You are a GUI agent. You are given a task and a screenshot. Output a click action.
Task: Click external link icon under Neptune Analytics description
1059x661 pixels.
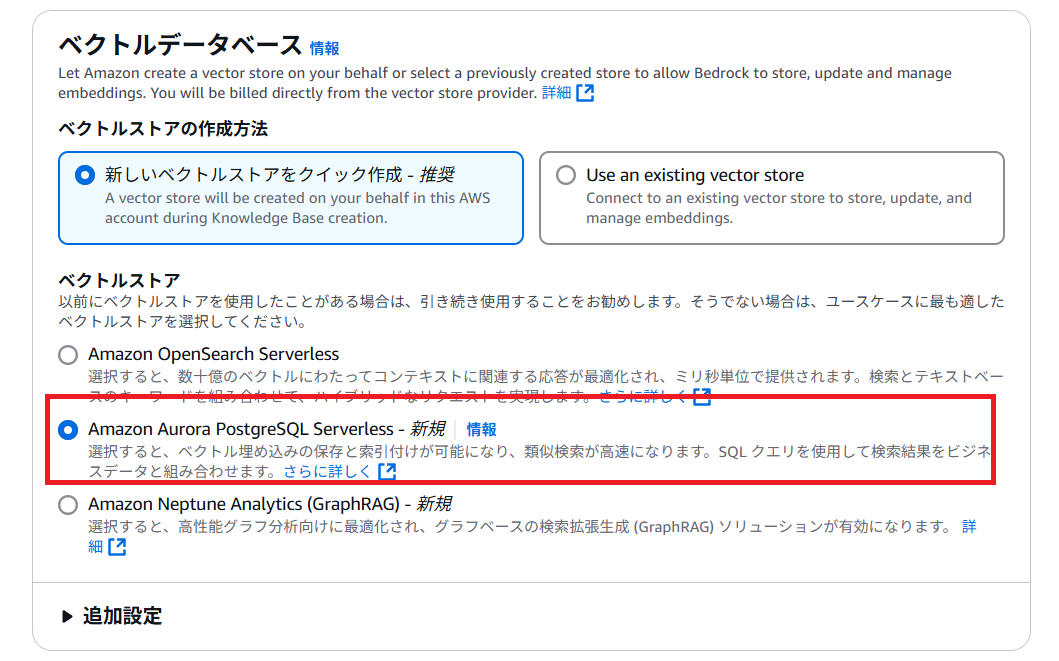point(117,546)
